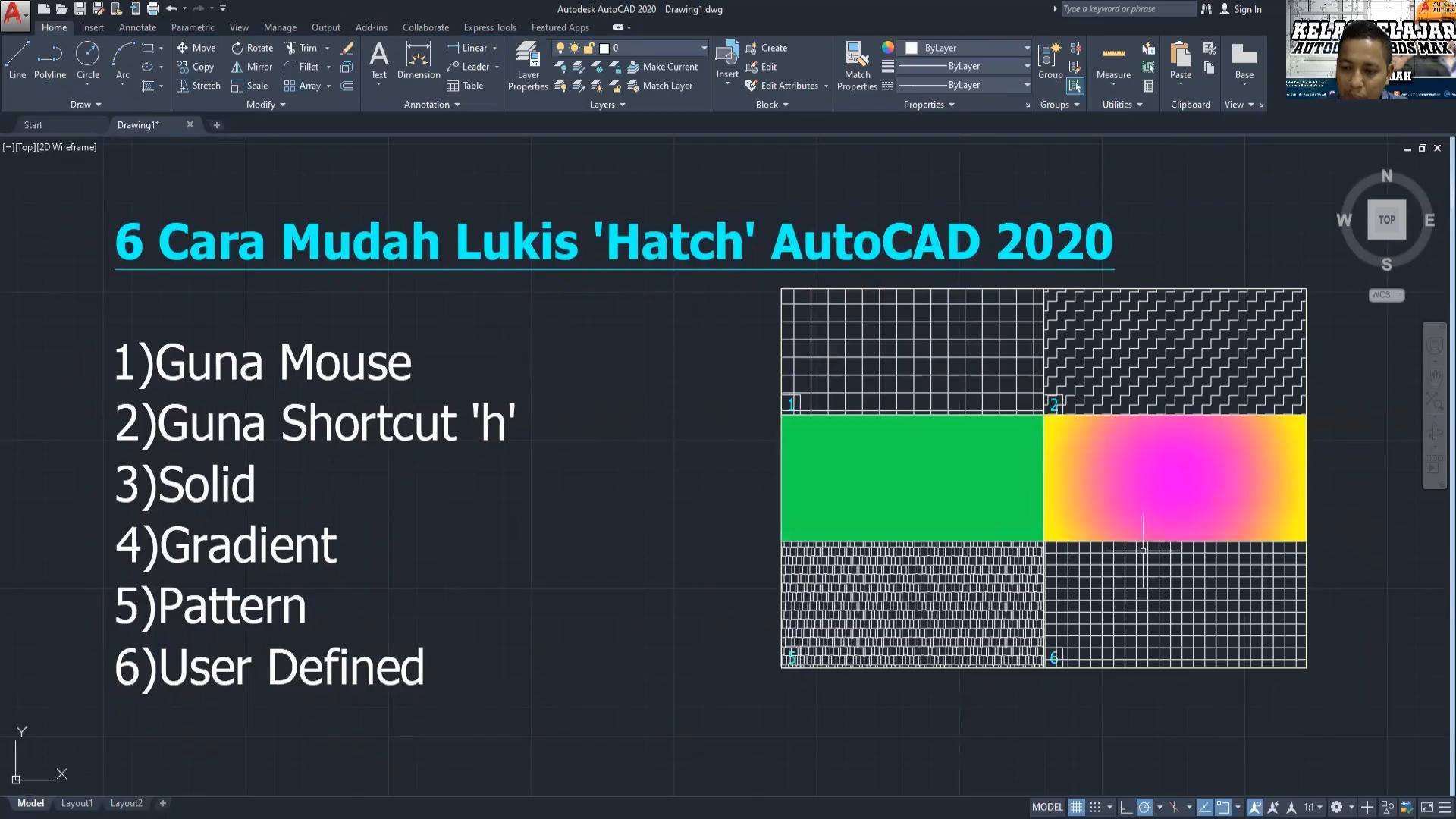
Task: Click the Erase tool icon
Action: 347,48
